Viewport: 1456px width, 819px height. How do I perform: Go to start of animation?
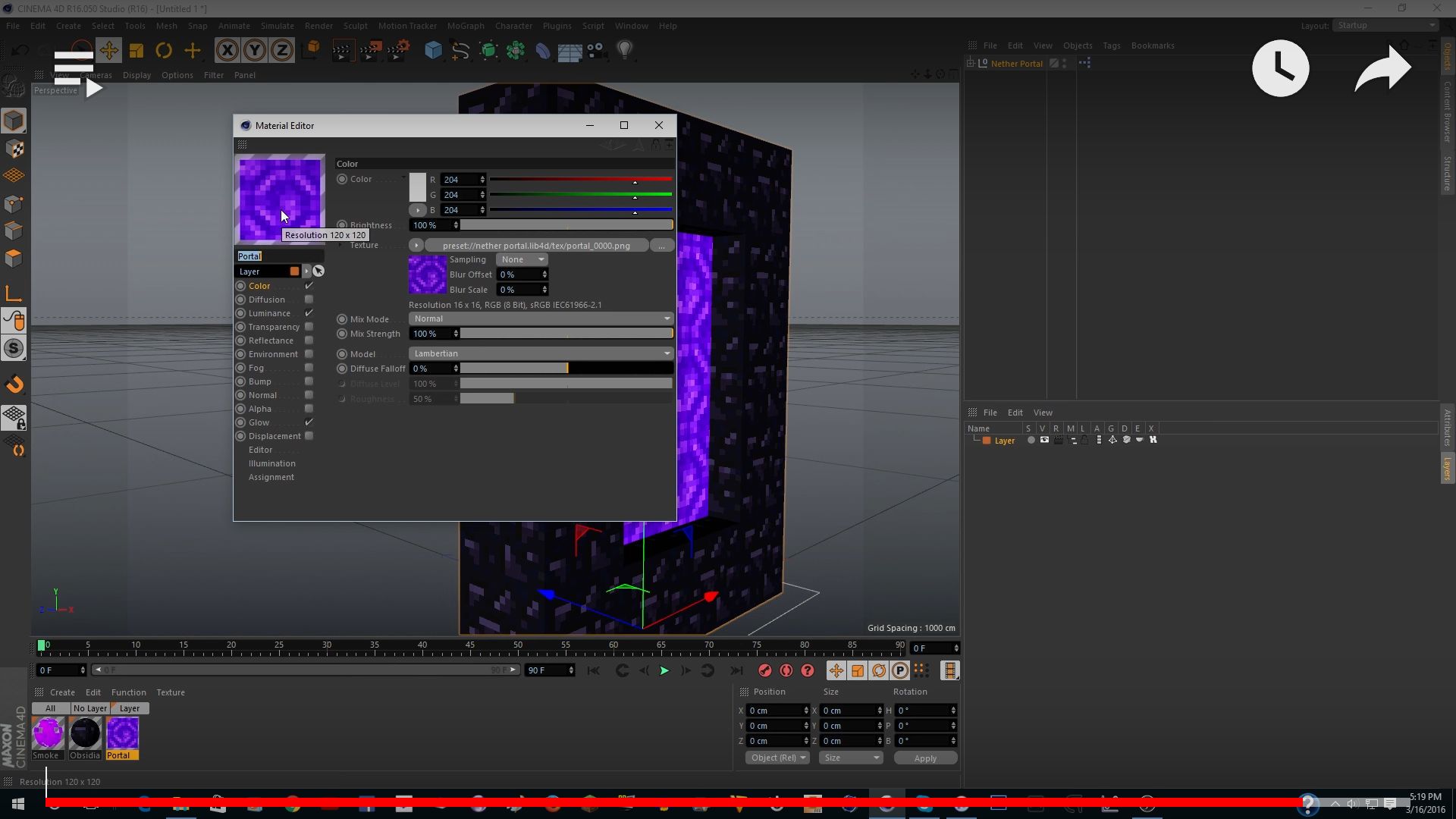click(593, 670)
